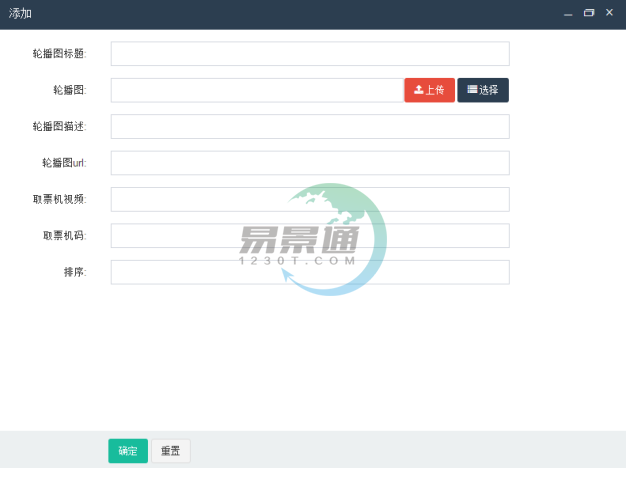Select the 取票机视频 input box

tap(310, 199)
